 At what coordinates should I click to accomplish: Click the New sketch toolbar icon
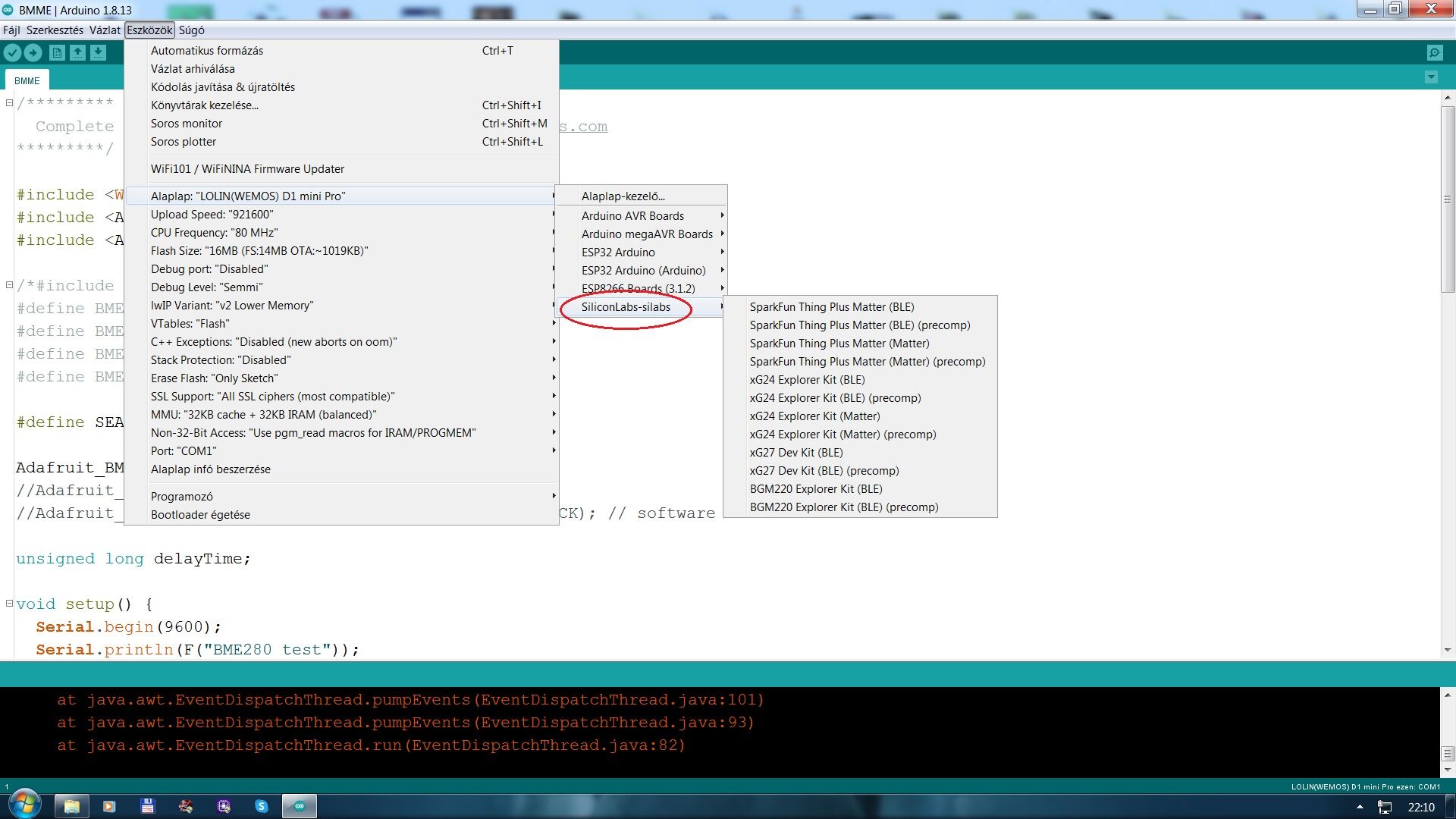coord(57,52)
